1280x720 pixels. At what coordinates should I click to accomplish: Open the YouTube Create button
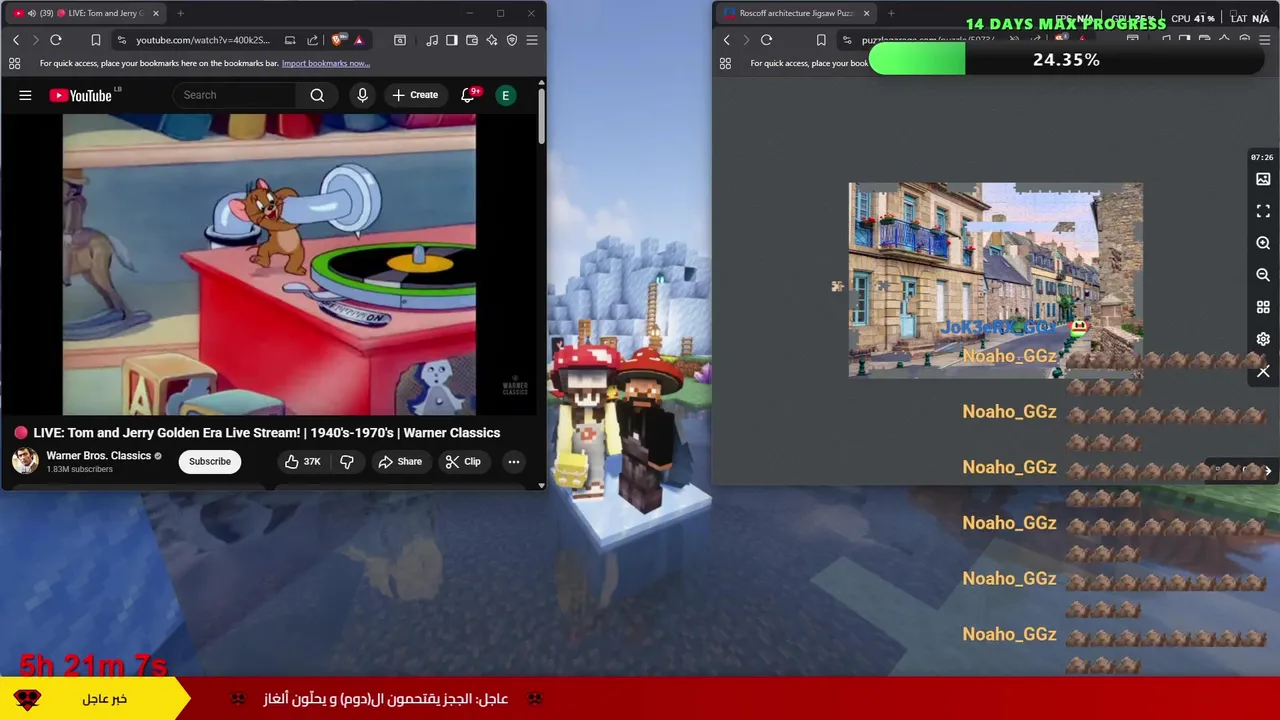click(415, 95)
